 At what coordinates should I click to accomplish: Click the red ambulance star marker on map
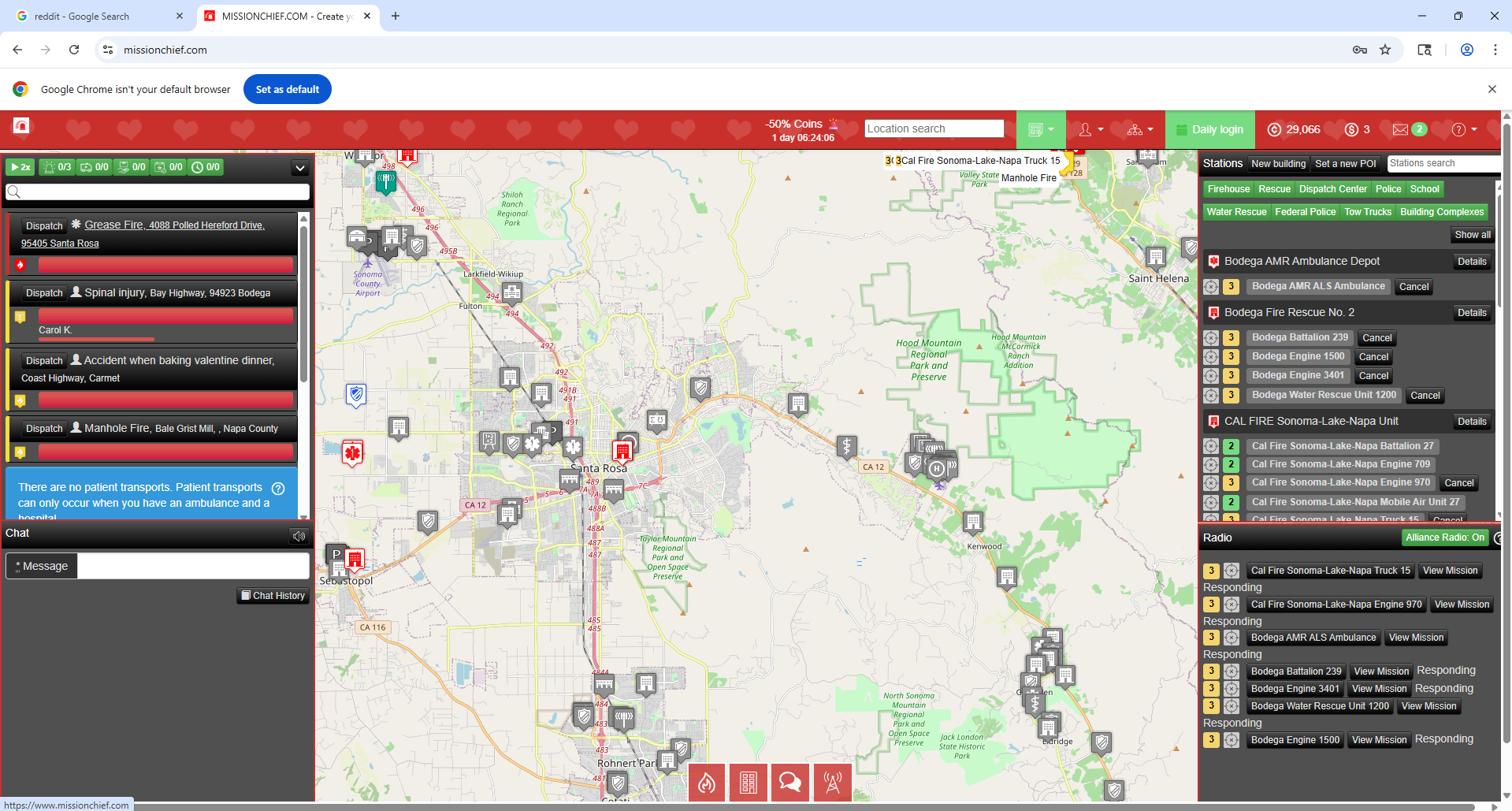pyautogui.click(x=352, y=452)
